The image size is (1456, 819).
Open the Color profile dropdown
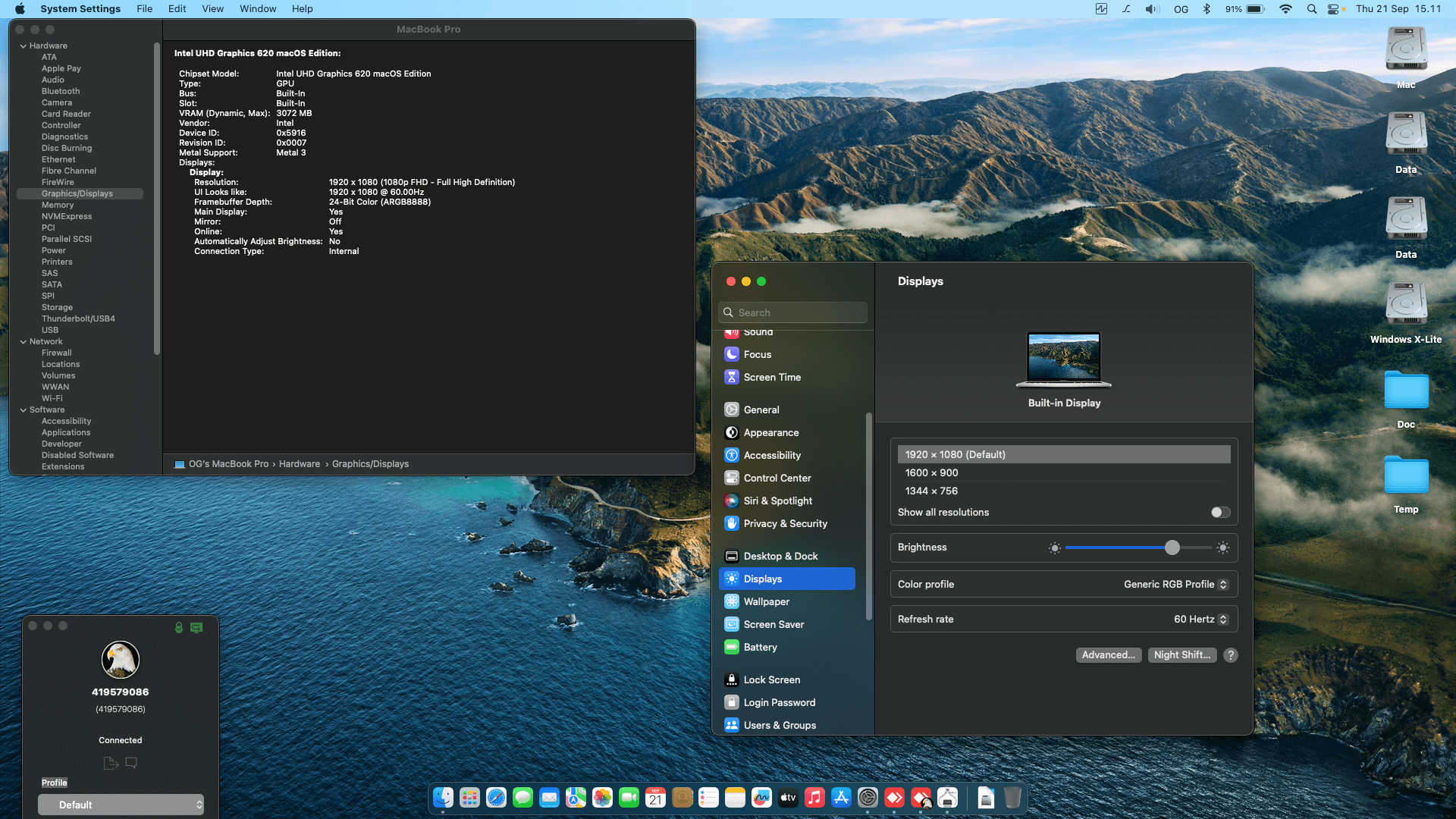(1176, 584)
